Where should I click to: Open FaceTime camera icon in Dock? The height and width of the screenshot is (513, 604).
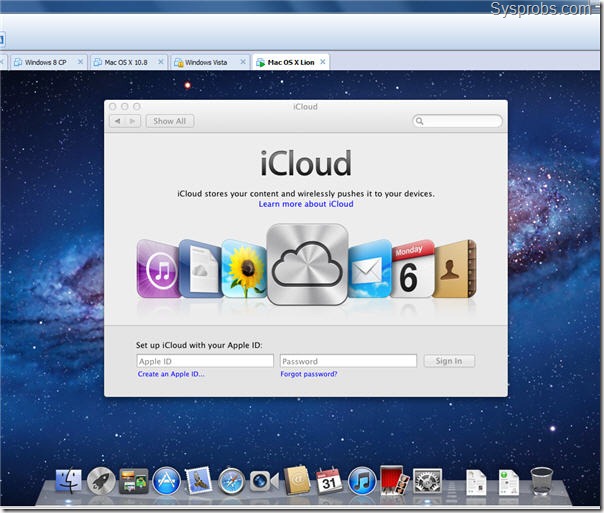(264, 481)
